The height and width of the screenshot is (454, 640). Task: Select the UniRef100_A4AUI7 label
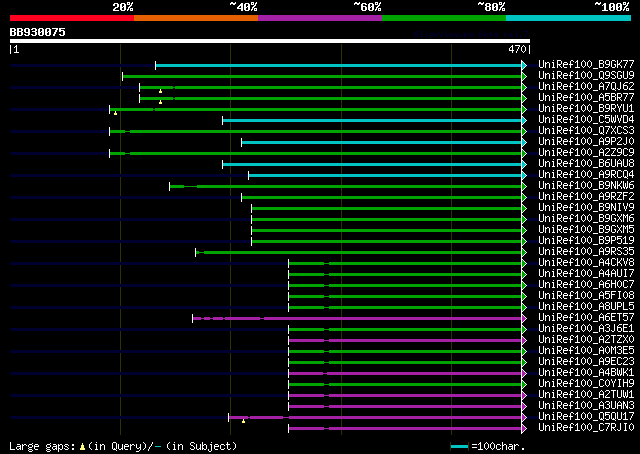coord(586,274)
